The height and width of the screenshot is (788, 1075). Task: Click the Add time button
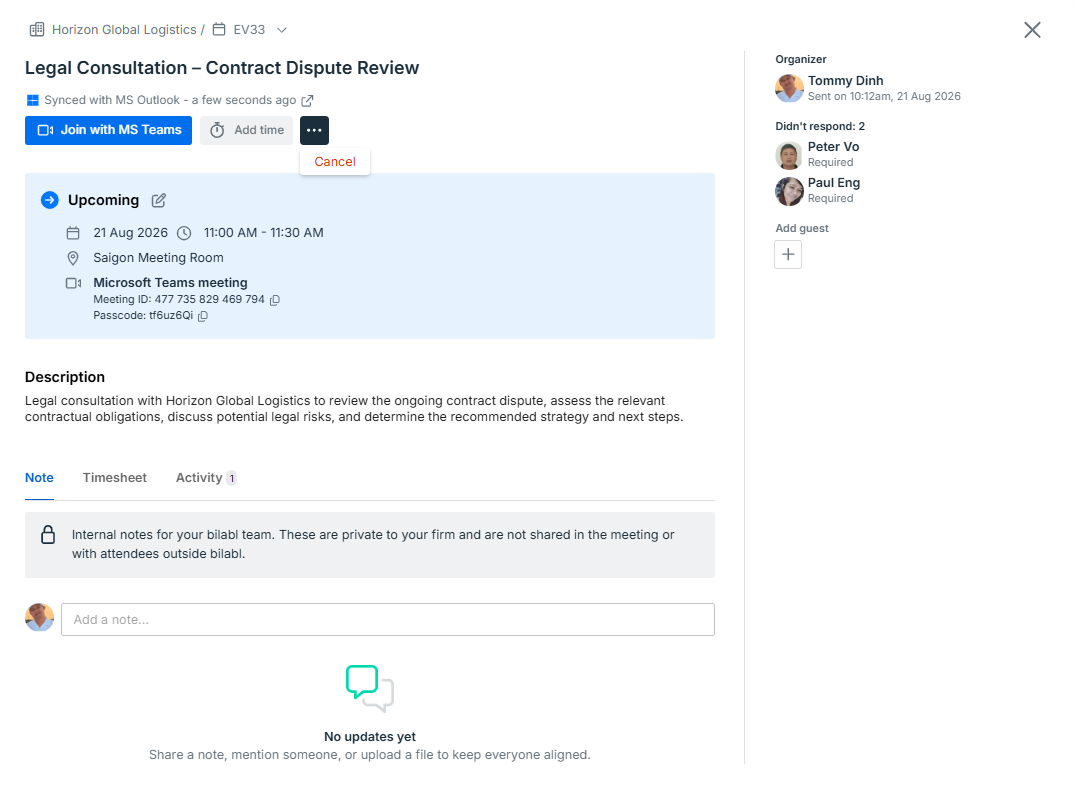(x=247, y=130)
